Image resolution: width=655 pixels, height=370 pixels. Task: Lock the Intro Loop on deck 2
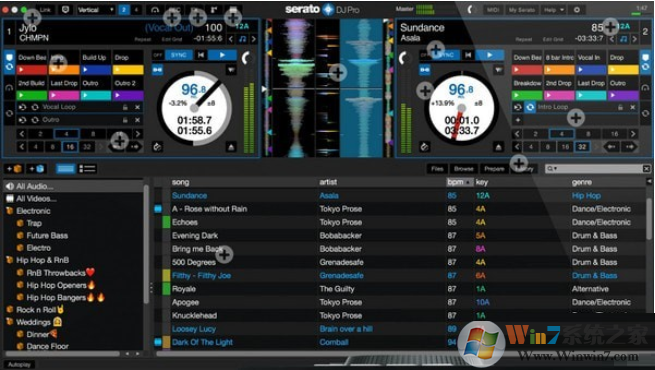(x=620, y=107)
